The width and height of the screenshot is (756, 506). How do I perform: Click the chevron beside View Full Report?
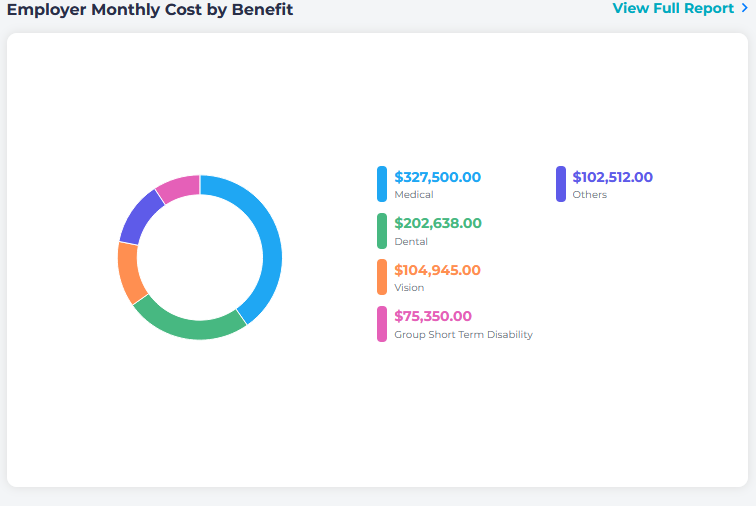744,9
